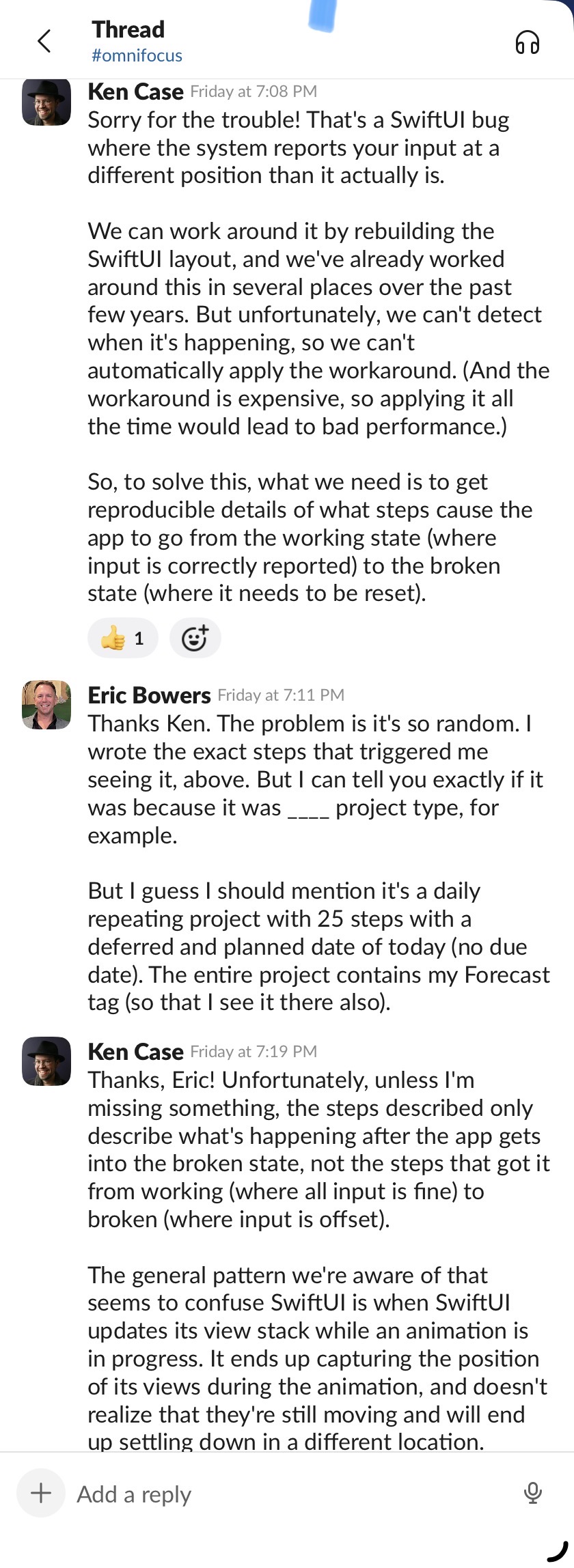The width and height of the screenshot is (574, 1568).
Task: Tap the plus attachment button
Action: 41,1493
